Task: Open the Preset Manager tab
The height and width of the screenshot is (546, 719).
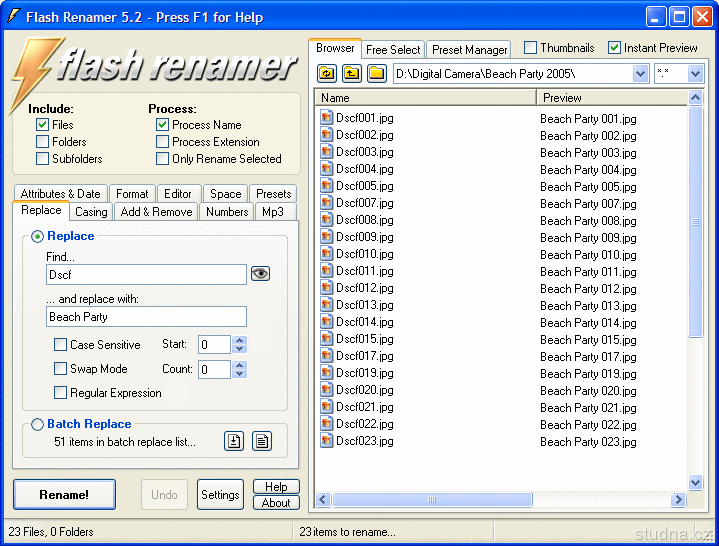Action: pos(469,50)
